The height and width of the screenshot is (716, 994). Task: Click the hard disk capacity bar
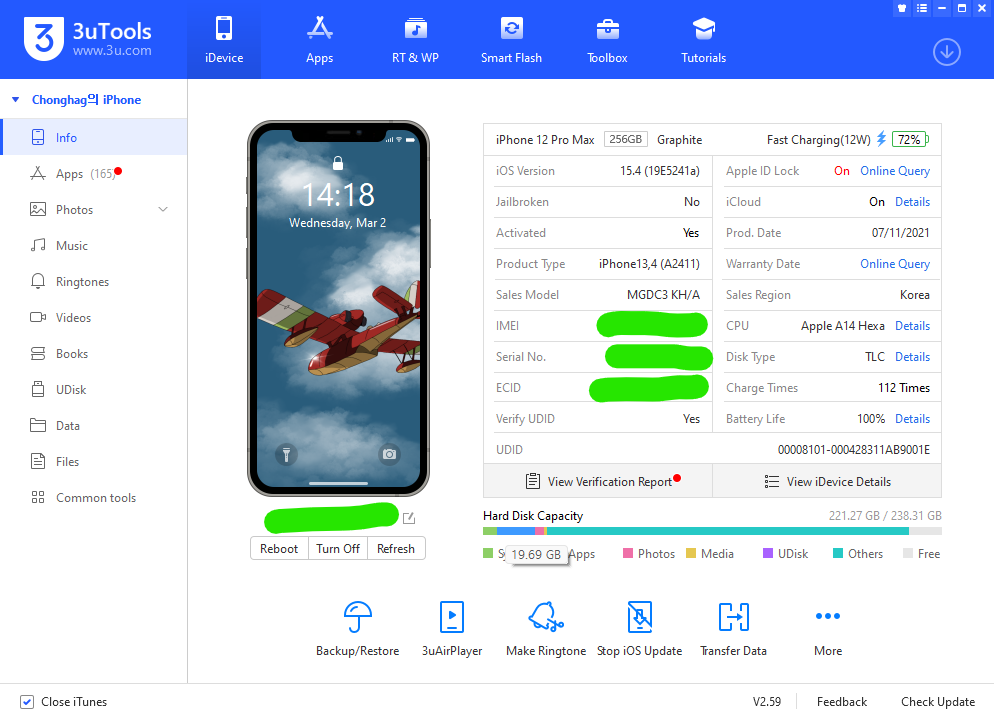click(x=712, y=531)
